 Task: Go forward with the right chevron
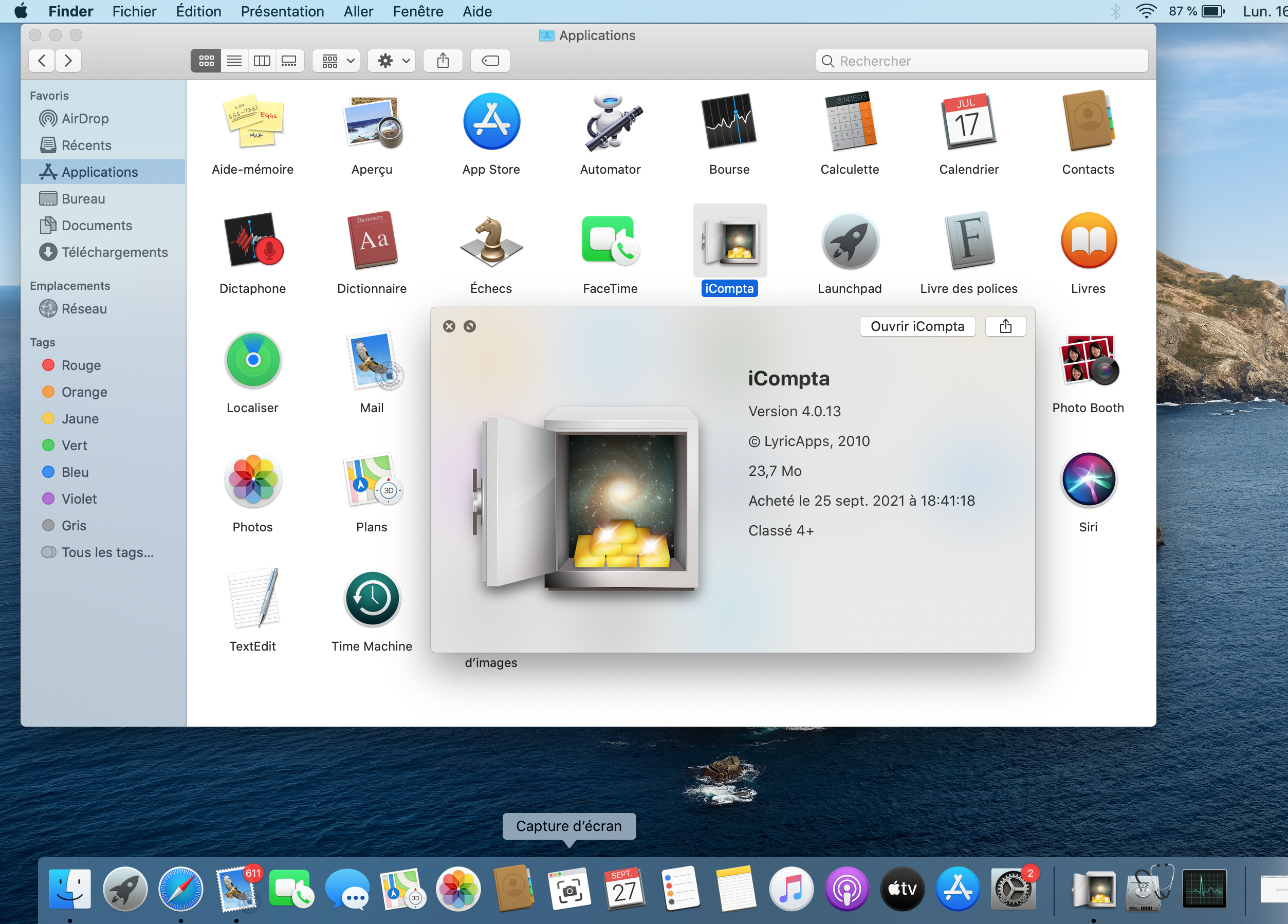(x=68, y=61)
